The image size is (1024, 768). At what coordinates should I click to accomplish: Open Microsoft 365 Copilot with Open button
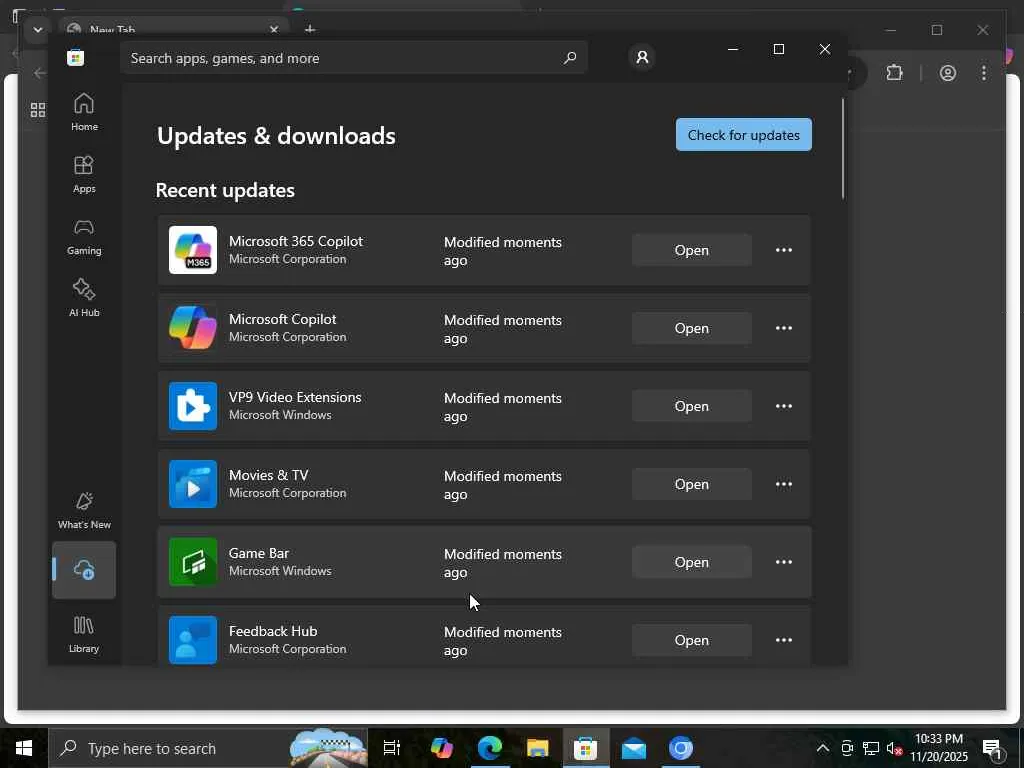click(692, 250)
